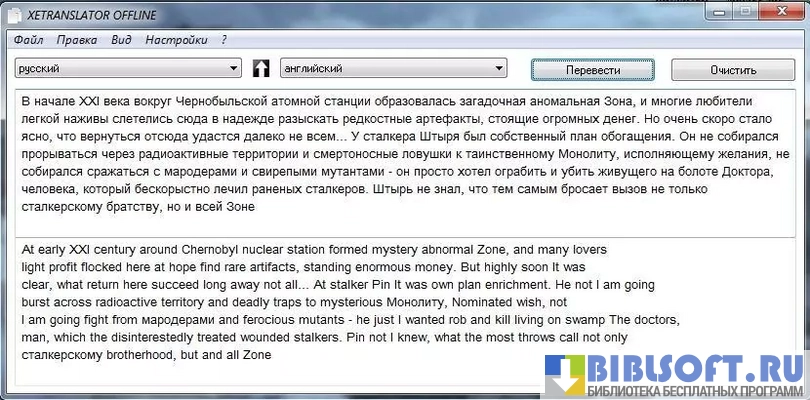
Task: Minimize the XETRANSLATOR window
Action: [723, 14]
